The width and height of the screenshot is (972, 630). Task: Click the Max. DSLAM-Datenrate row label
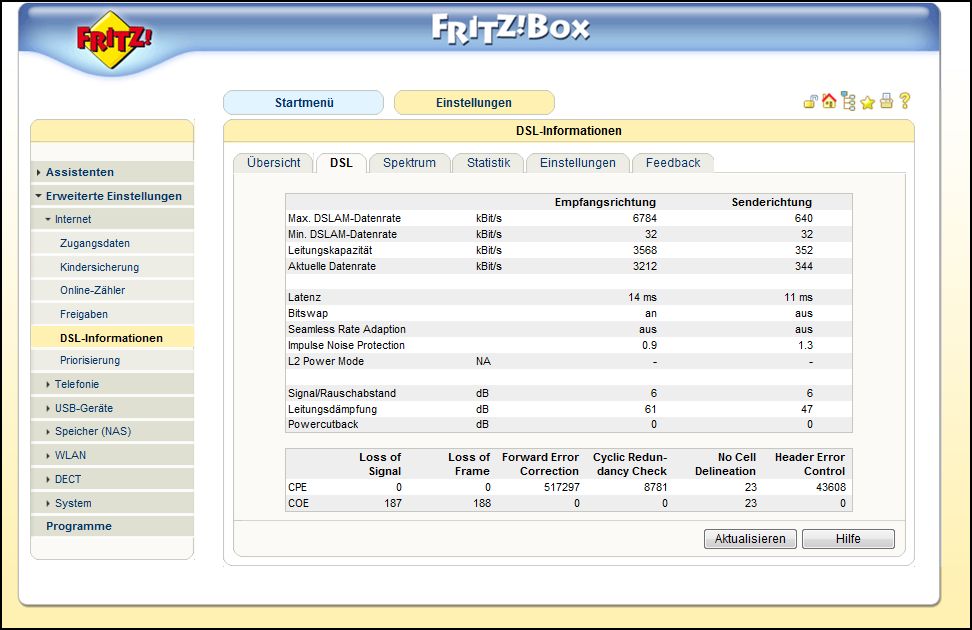344,218
